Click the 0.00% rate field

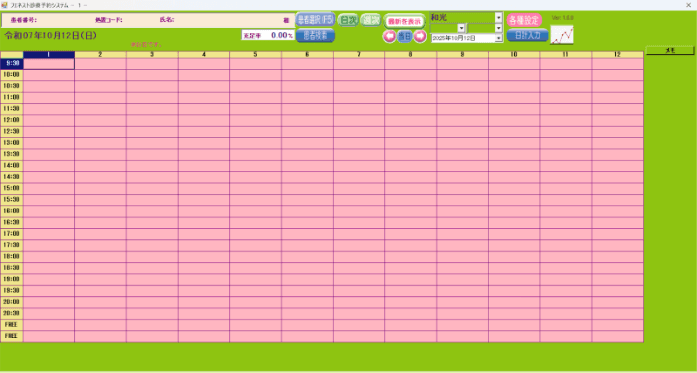pos(268,36)
